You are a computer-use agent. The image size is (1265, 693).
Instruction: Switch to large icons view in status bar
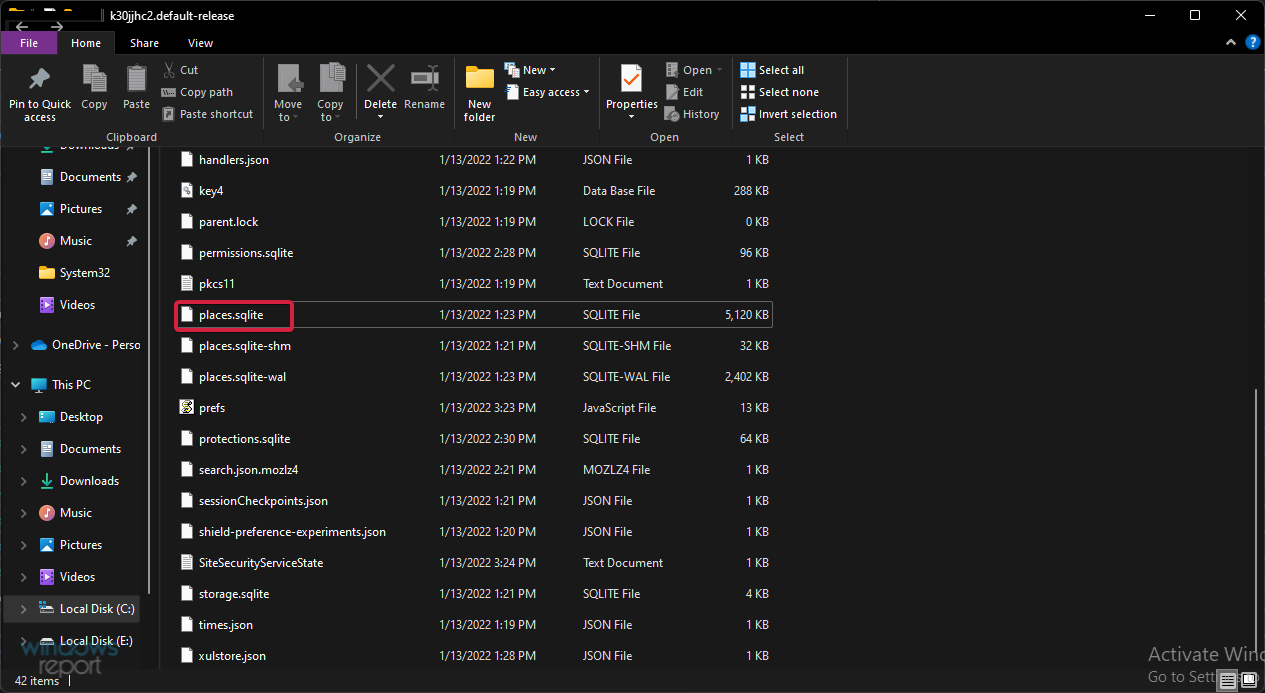[x=1249, y=681]
